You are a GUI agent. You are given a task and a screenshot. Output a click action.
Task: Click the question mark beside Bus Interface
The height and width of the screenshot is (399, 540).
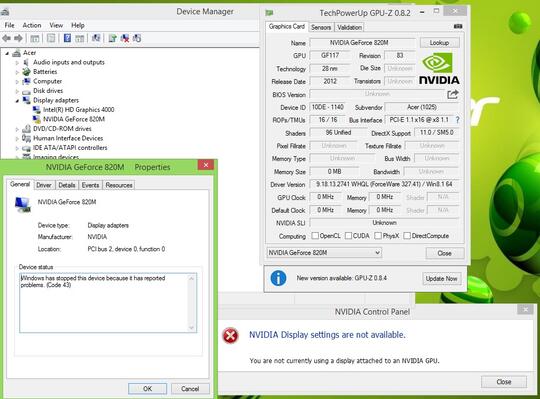[x=457, y=120]
